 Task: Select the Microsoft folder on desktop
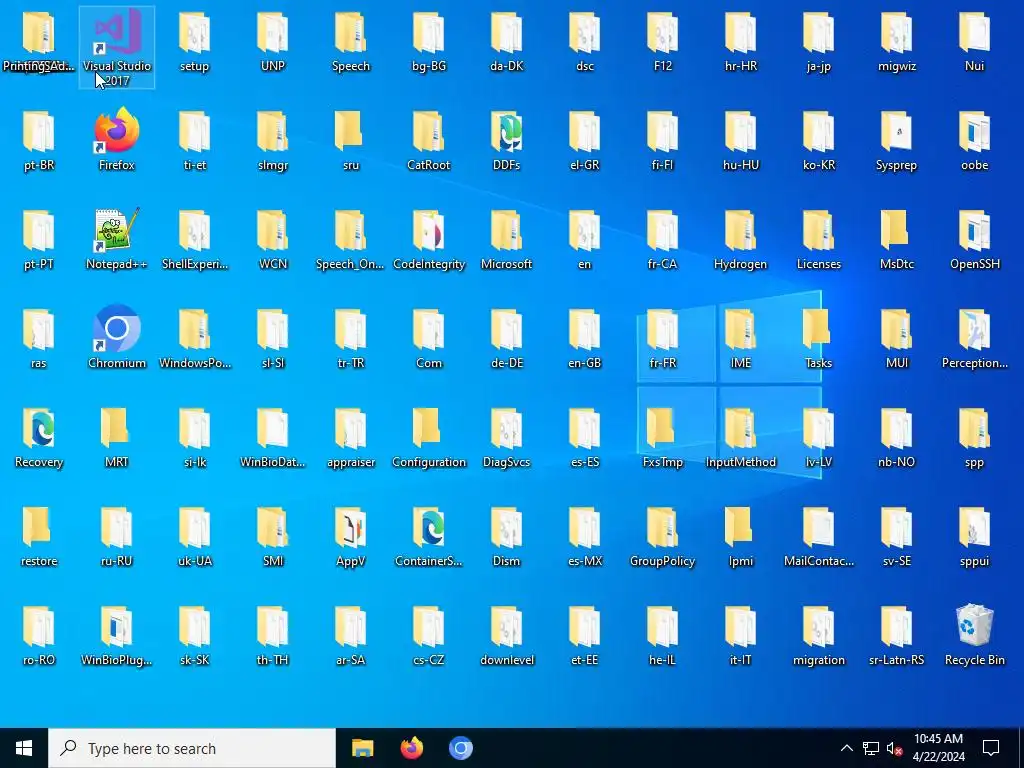pyautogui.click(x=507, y=239)
